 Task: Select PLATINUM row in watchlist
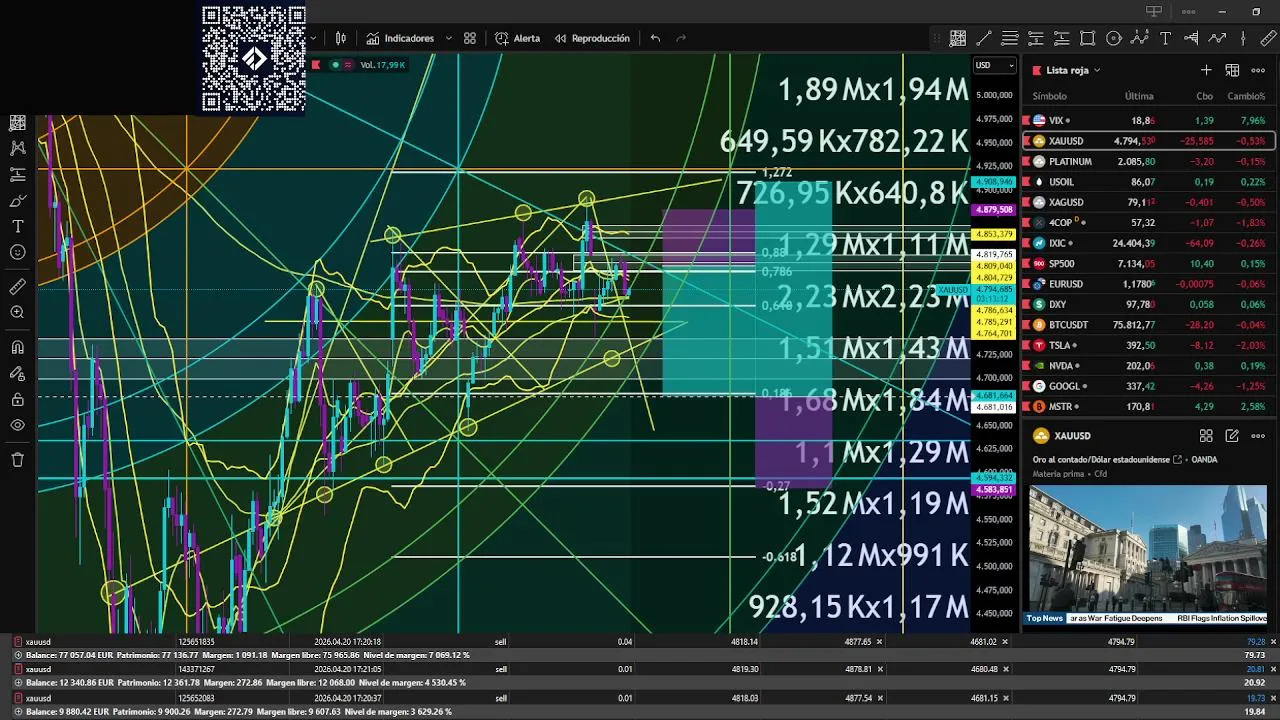tap(1148, 161)
